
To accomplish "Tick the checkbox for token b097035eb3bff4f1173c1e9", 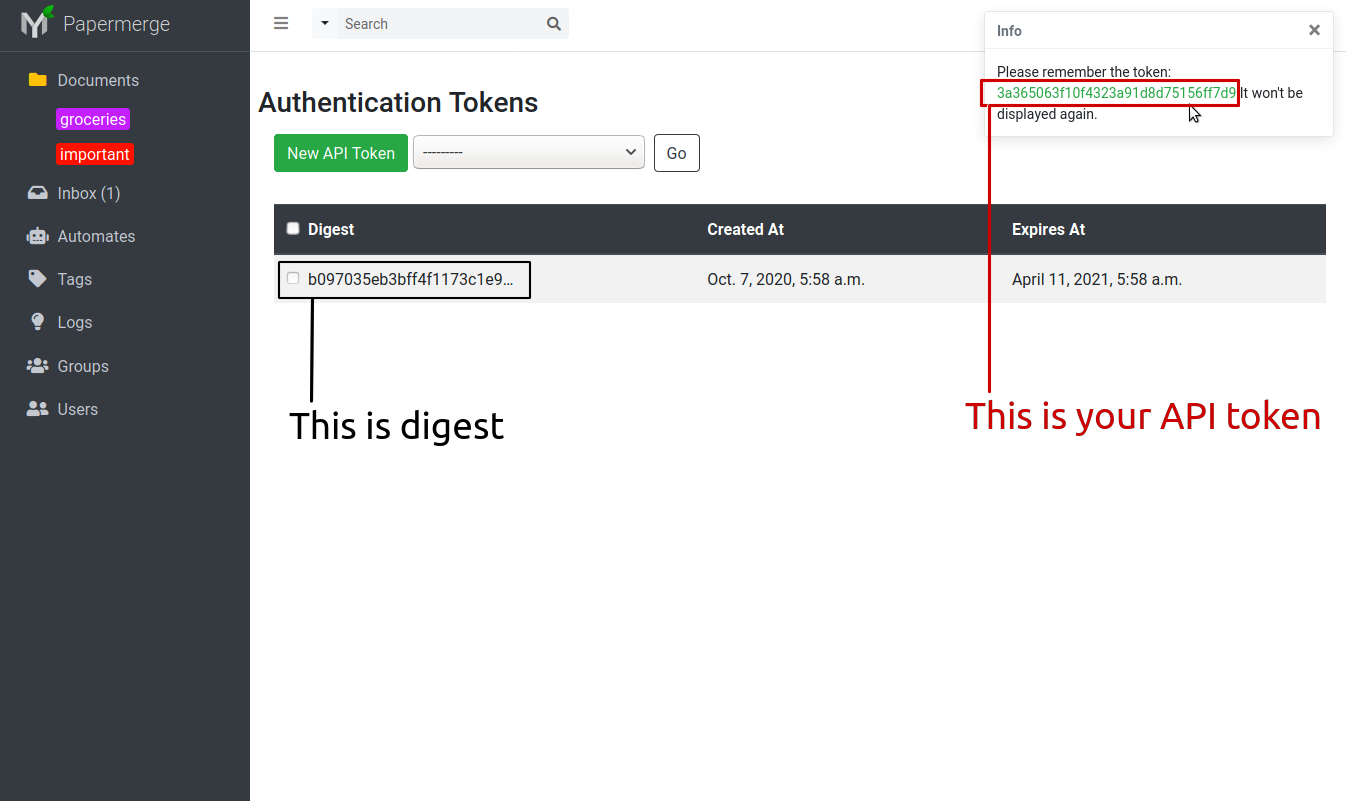I will click(x=293, y=278).
